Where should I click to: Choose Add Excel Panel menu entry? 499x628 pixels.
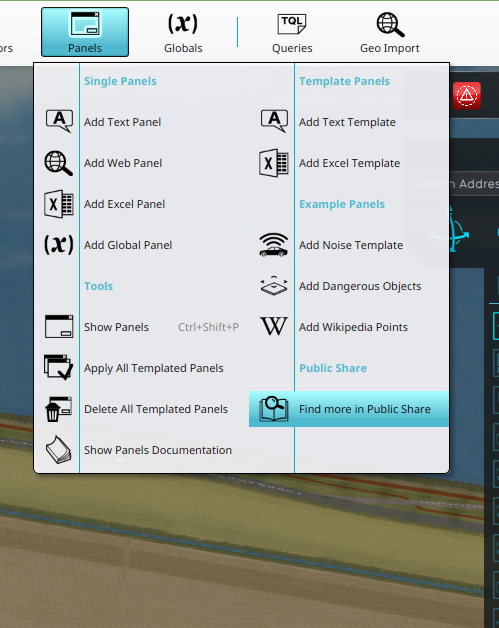tap(125, 204)
